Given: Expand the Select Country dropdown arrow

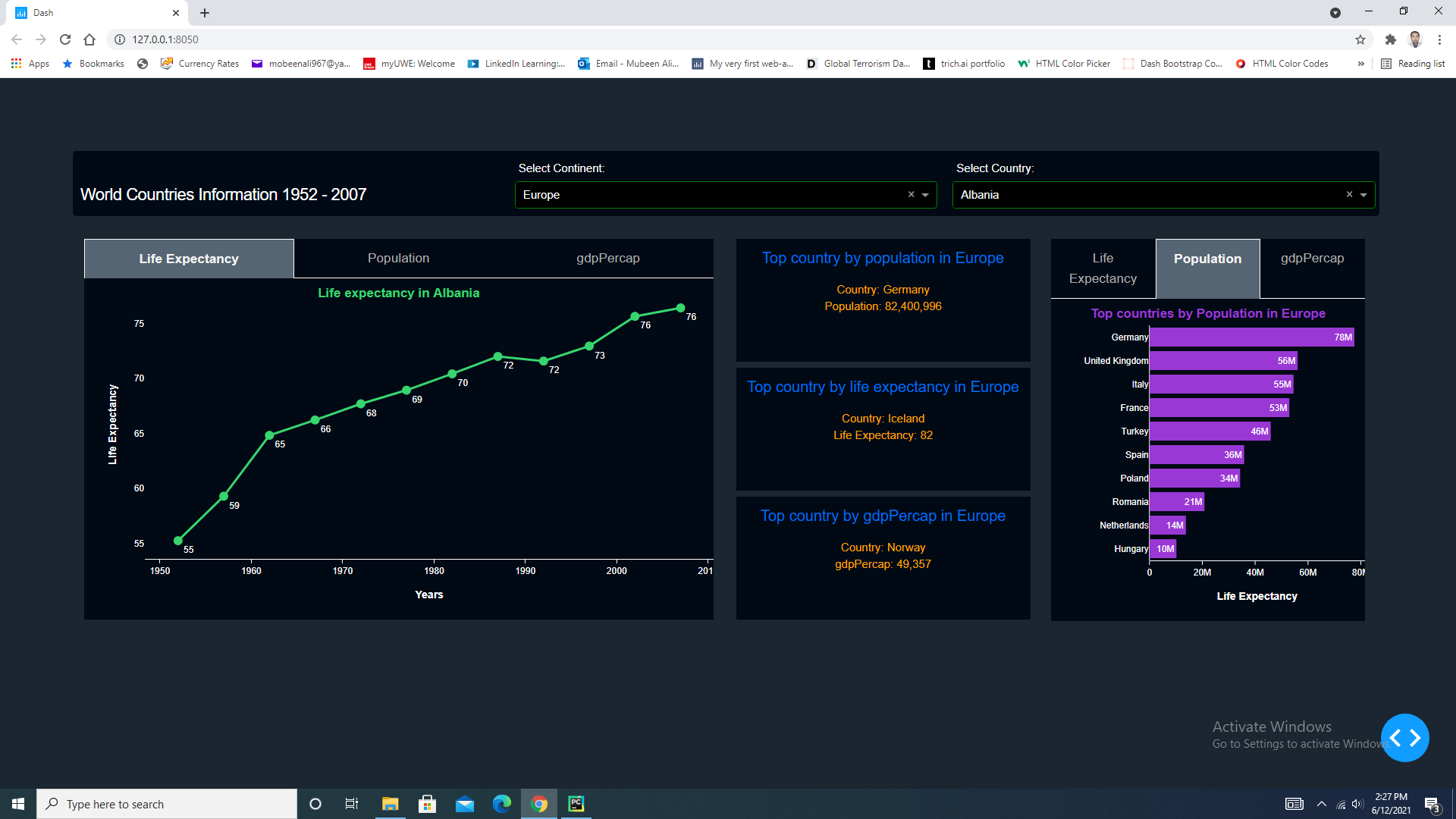Looking at the screenshot, I should (1363, 195).
